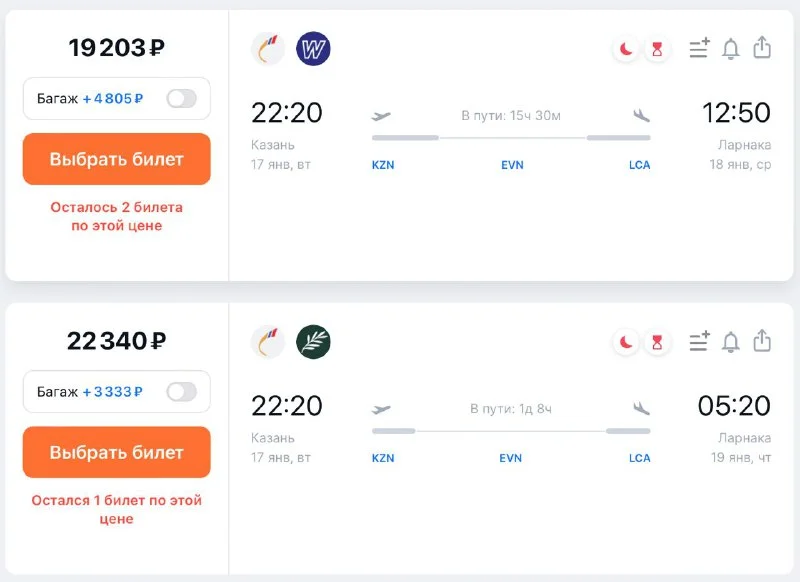Click the KZN airport code on the second ticket
Image resolution: width=800 pixels, height=582 pixels.
click(383, 458)
